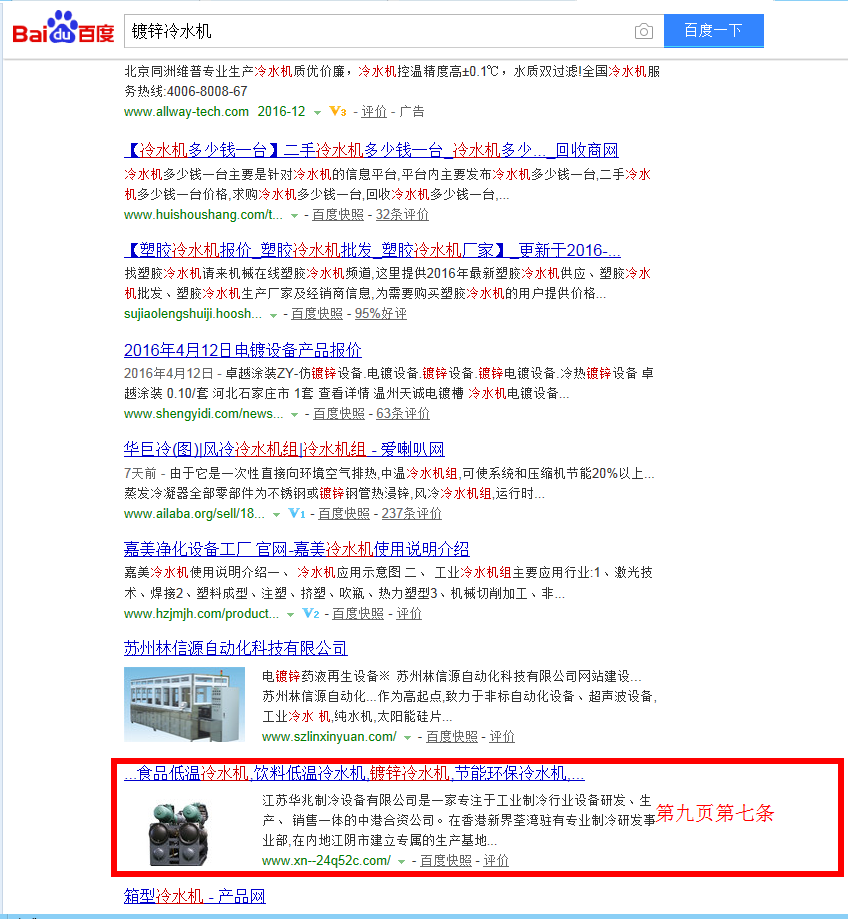Click 评价 link for szlinxinyuan.com result

coord(502,737)
